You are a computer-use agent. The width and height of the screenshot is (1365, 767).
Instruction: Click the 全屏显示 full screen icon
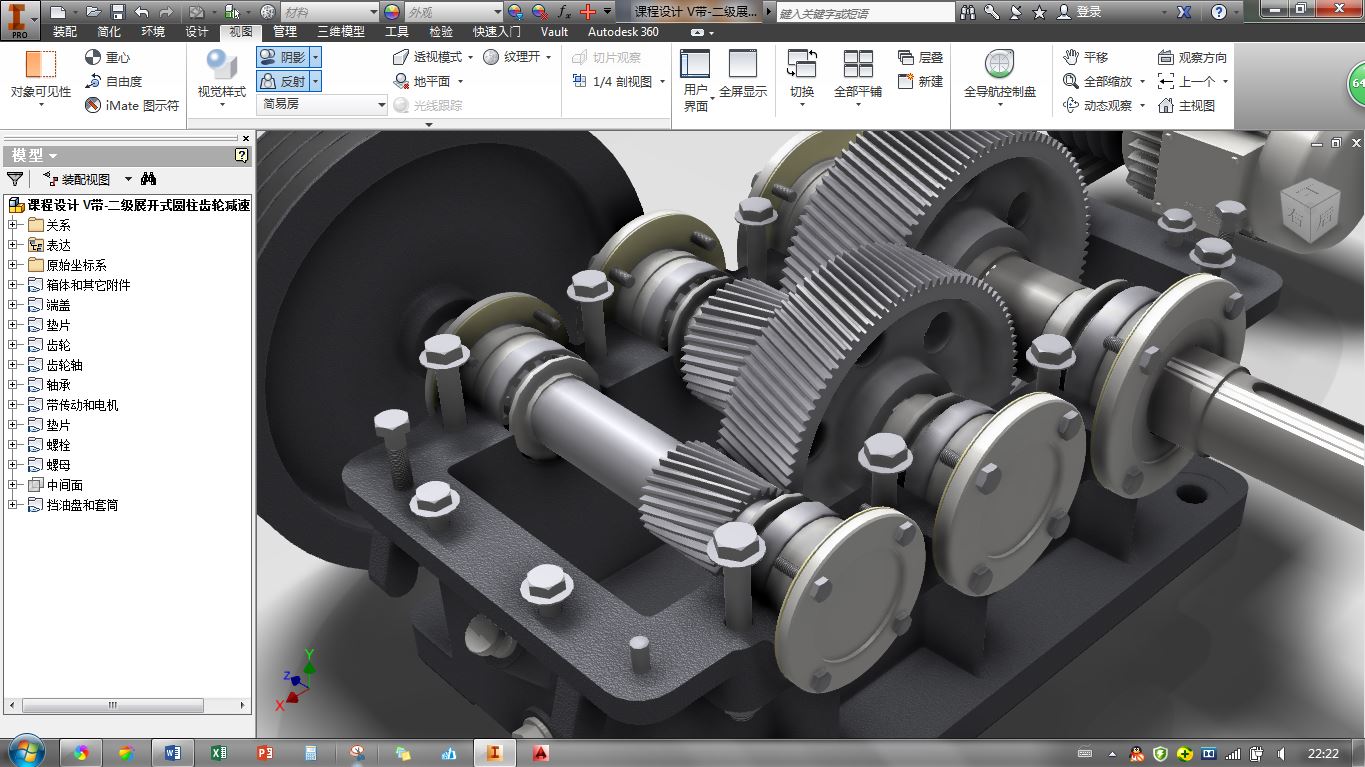coord(742,75)
